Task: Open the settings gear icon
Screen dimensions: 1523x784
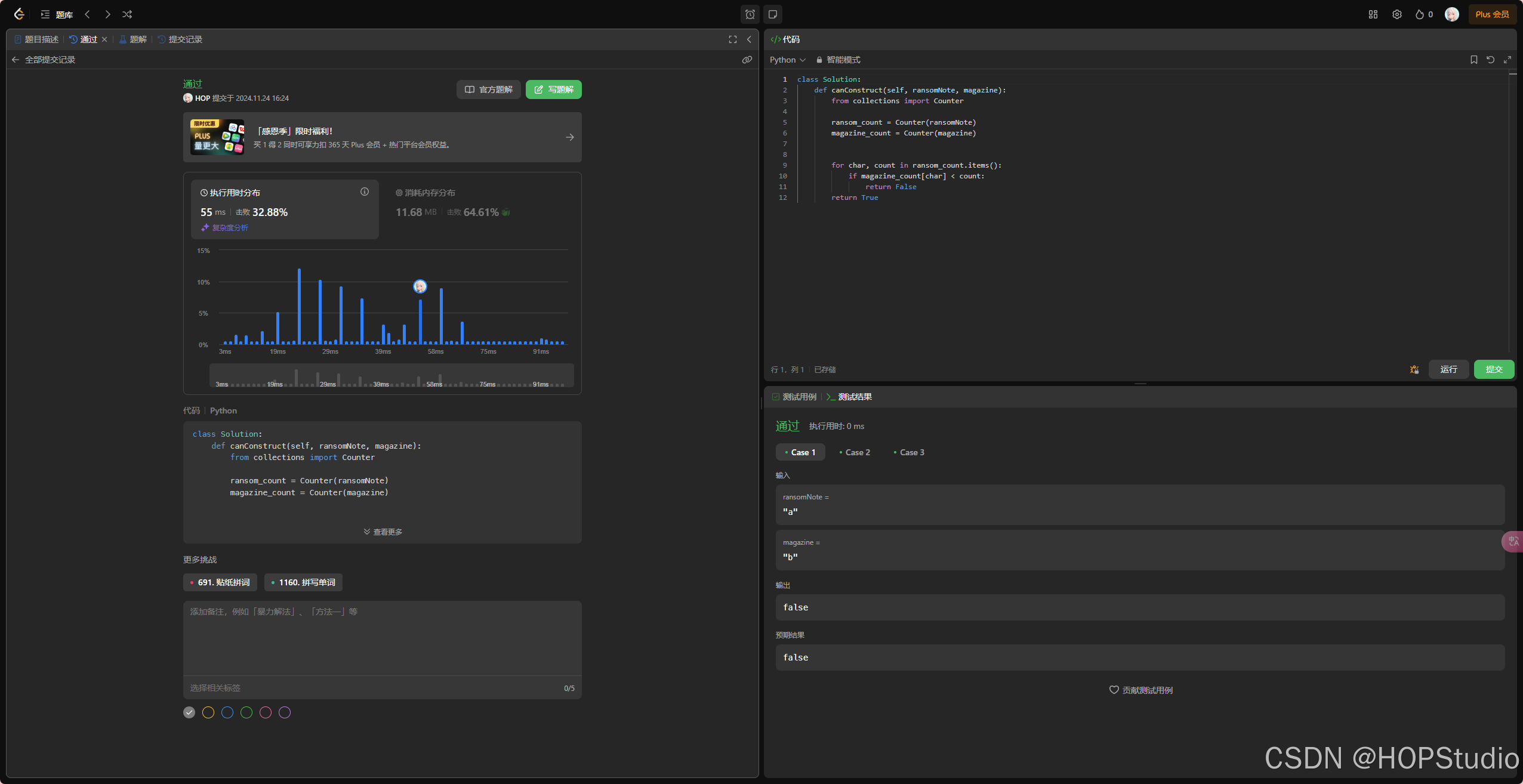Action: coord(1396,14)
